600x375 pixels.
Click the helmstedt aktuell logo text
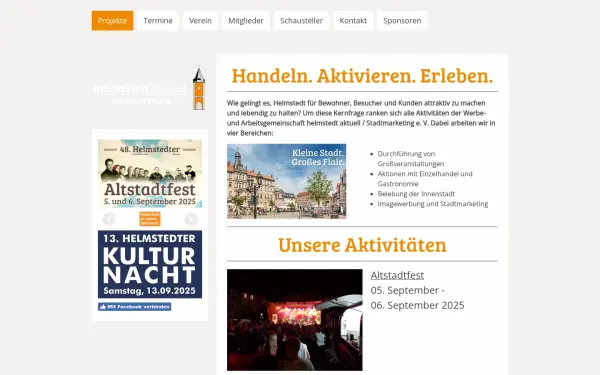140,93
